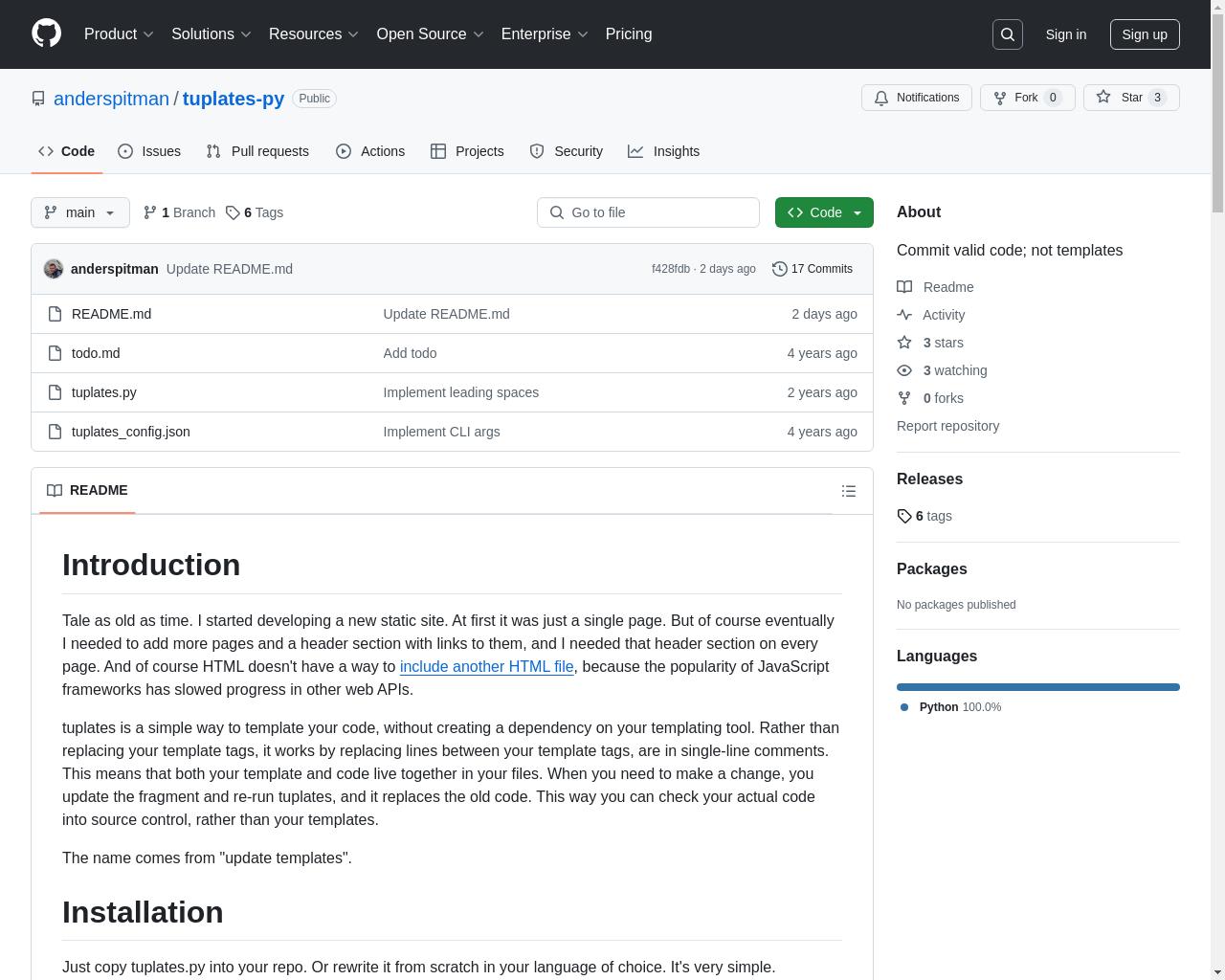1225x980 pixels.
Task: Open anderspitman owner link
Action: (111, 99)
